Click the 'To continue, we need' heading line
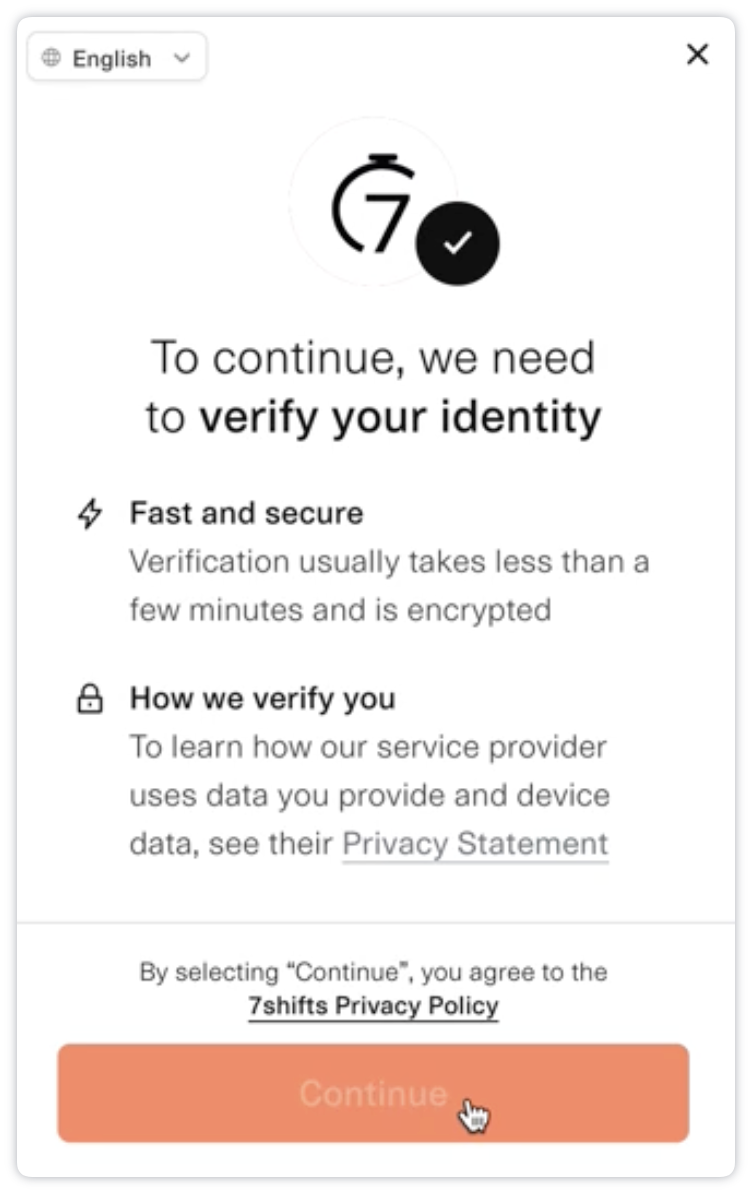The image size is (752, 1194). tap(373, 357)
